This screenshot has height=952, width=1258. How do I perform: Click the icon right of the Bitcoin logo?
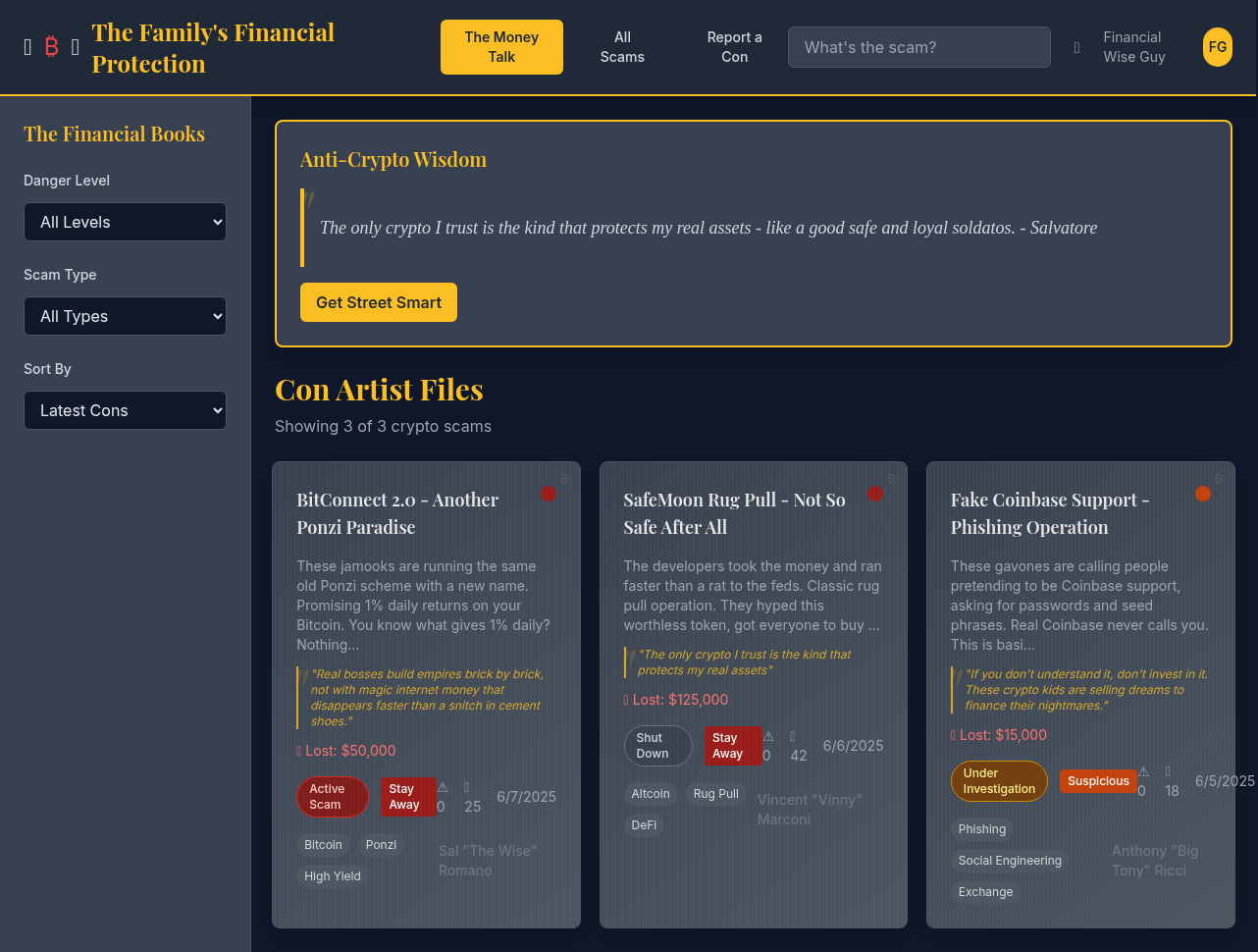point(75,46)
